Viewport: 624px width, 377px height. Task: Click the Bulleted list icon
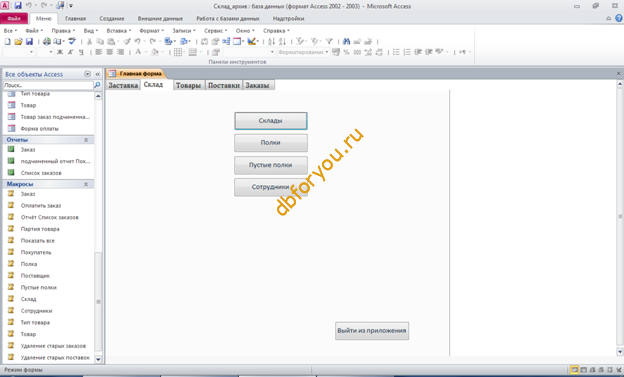(x=396, y=52)
